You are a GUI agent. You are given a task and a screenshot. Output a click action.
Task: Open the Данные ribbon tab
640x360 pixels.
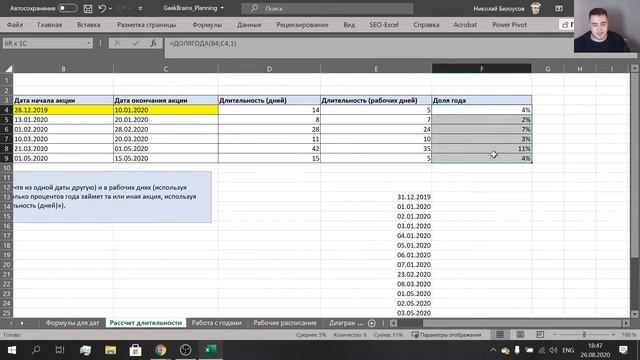(x=249, y=25)
